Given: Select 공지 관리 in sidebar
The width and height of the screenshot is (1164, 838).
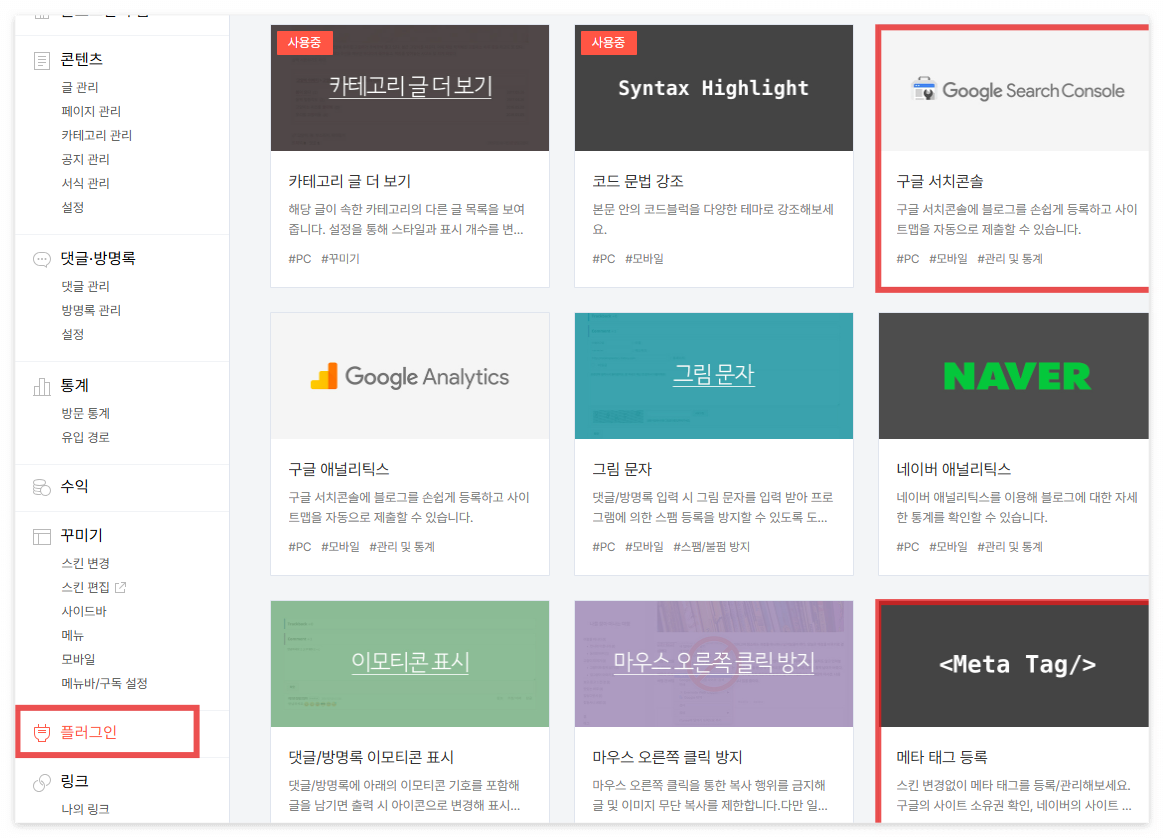Looking at the screenshot, I should (x=85, y=159).
